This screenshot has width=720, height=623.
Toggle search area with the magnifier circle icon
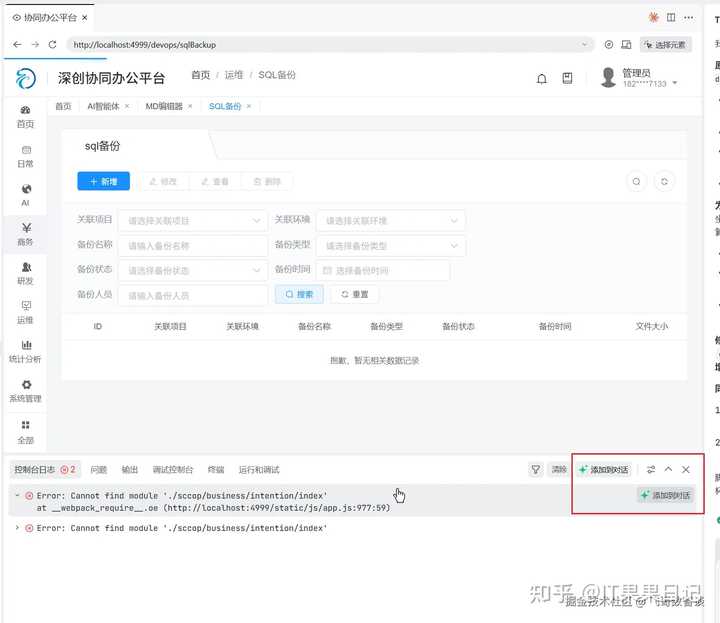point(636,181)
